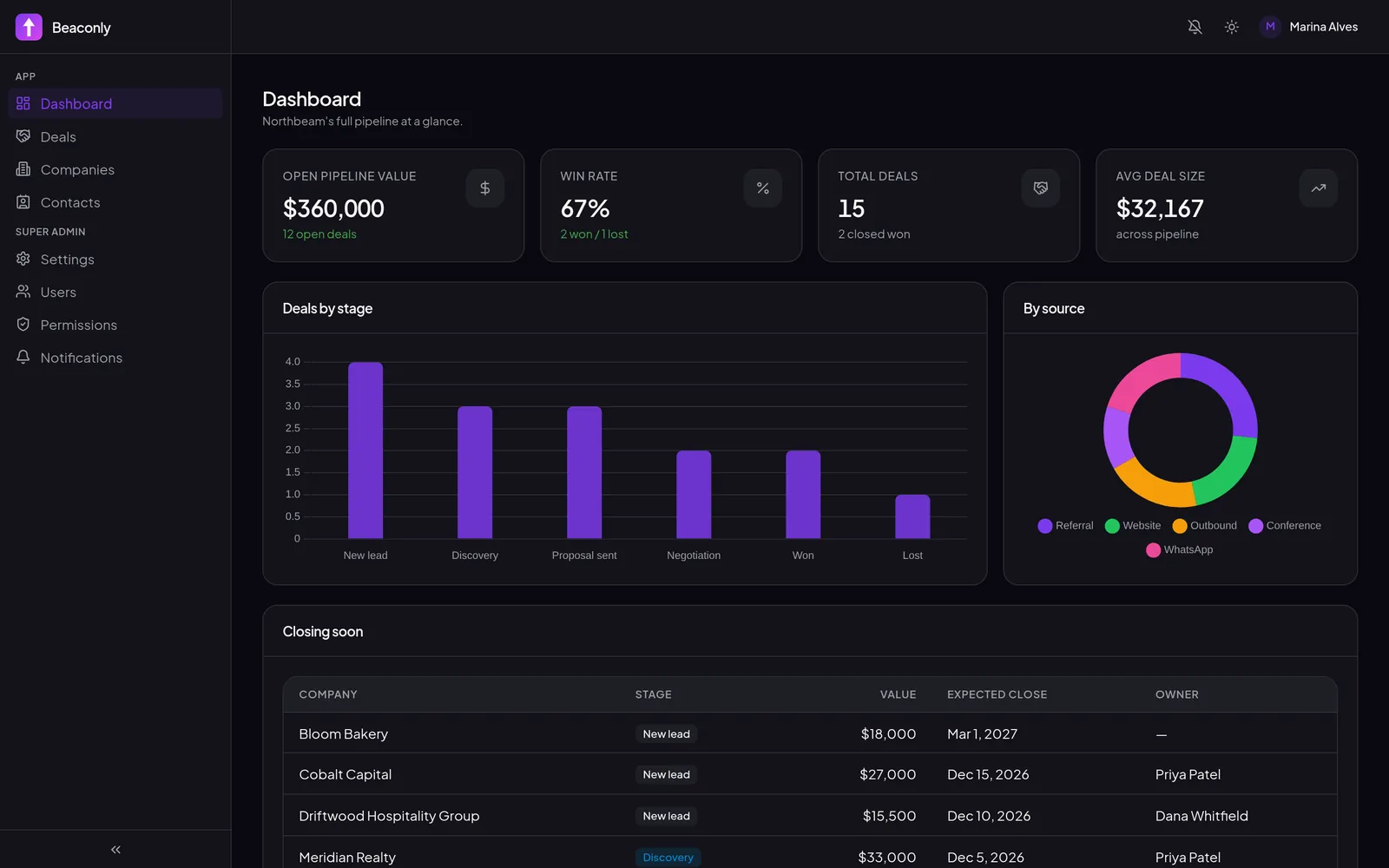Toggle Conference legend swatch
This screenshot has height=868, width=1389.
click(1255, 526)
